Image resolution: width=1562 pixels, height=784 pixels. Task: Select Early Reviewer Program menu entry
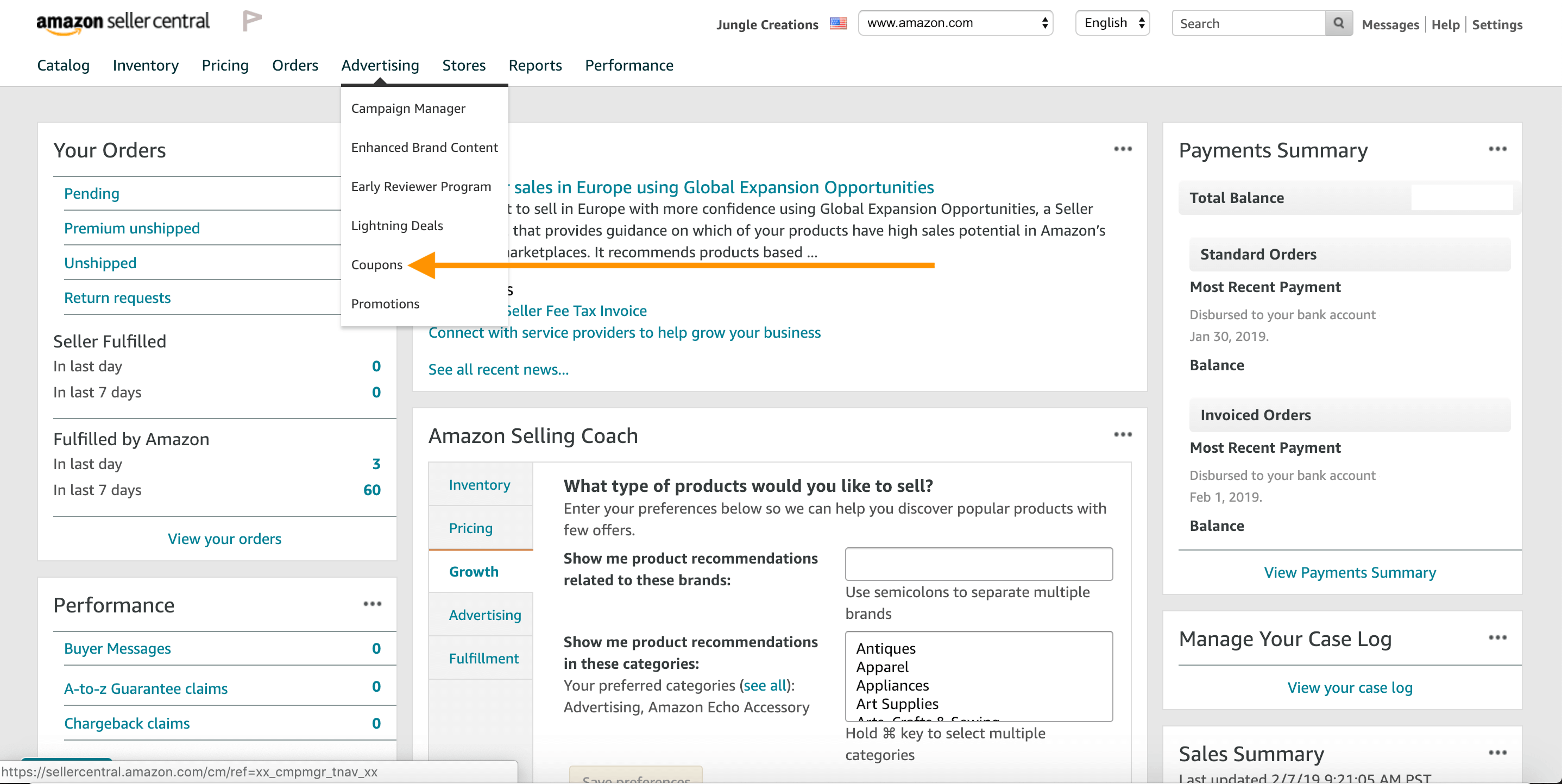click(x=421, y=187)
